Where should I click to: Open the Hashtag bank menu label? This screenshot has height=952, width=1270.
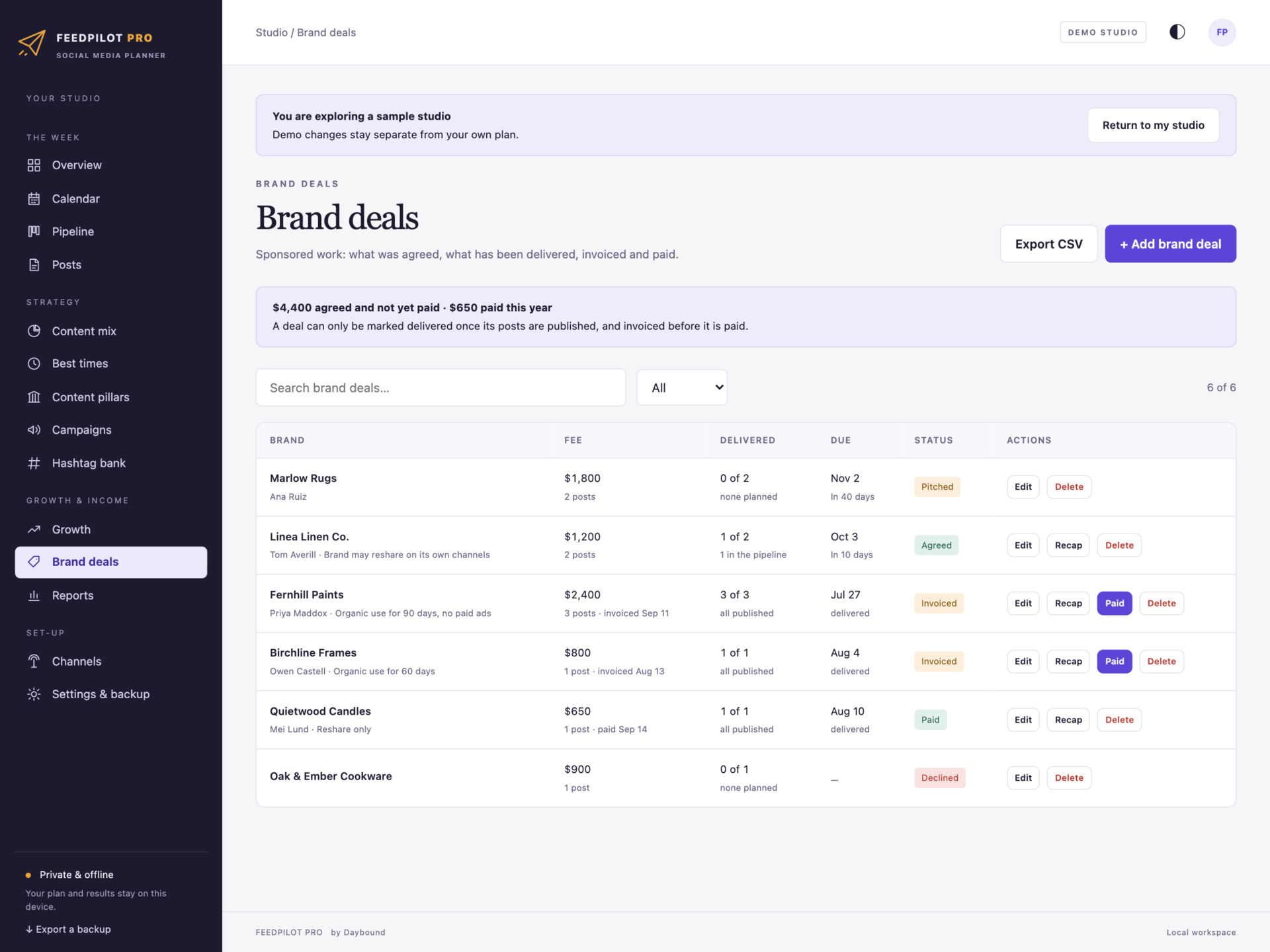tap(89, 463)
